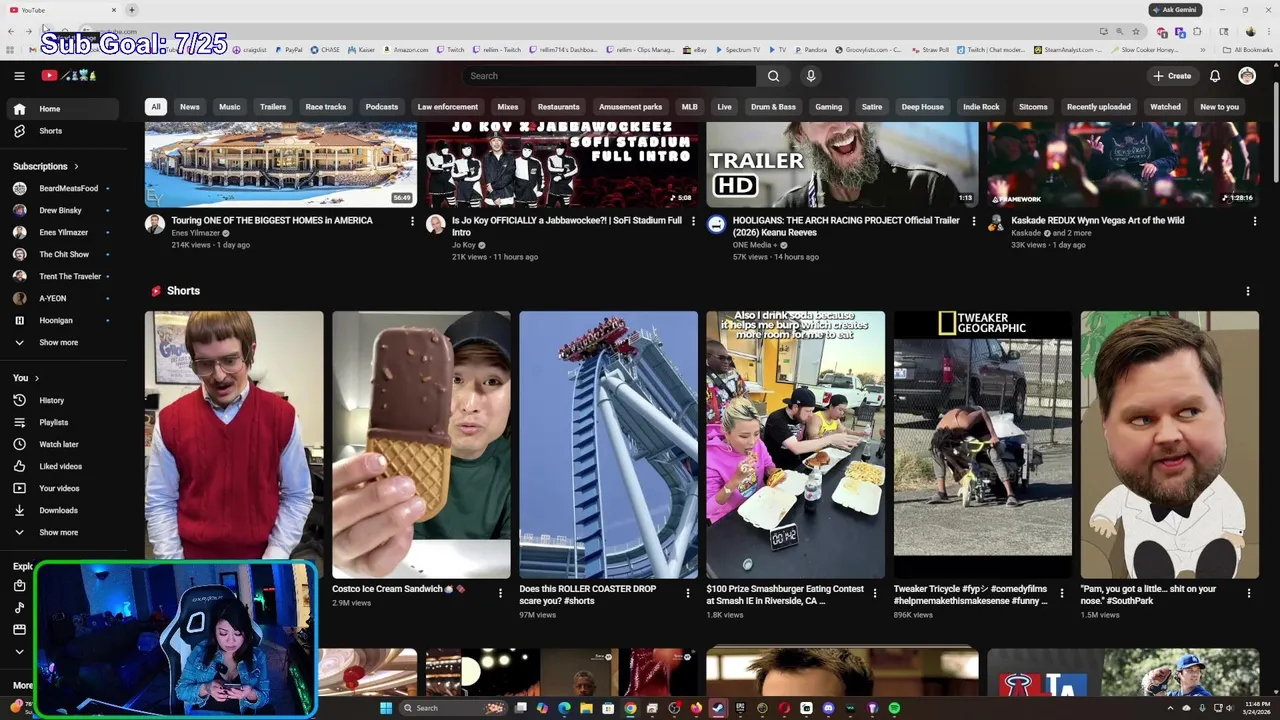Click inside the YouTube search field

point(609,76)
